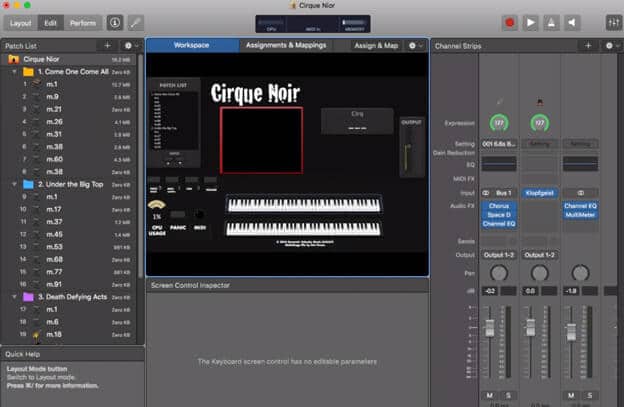This screenshot has width=624, height=407.
Task: Open the mixer sliders icon at top right
Action: click(x=614, y=23)
